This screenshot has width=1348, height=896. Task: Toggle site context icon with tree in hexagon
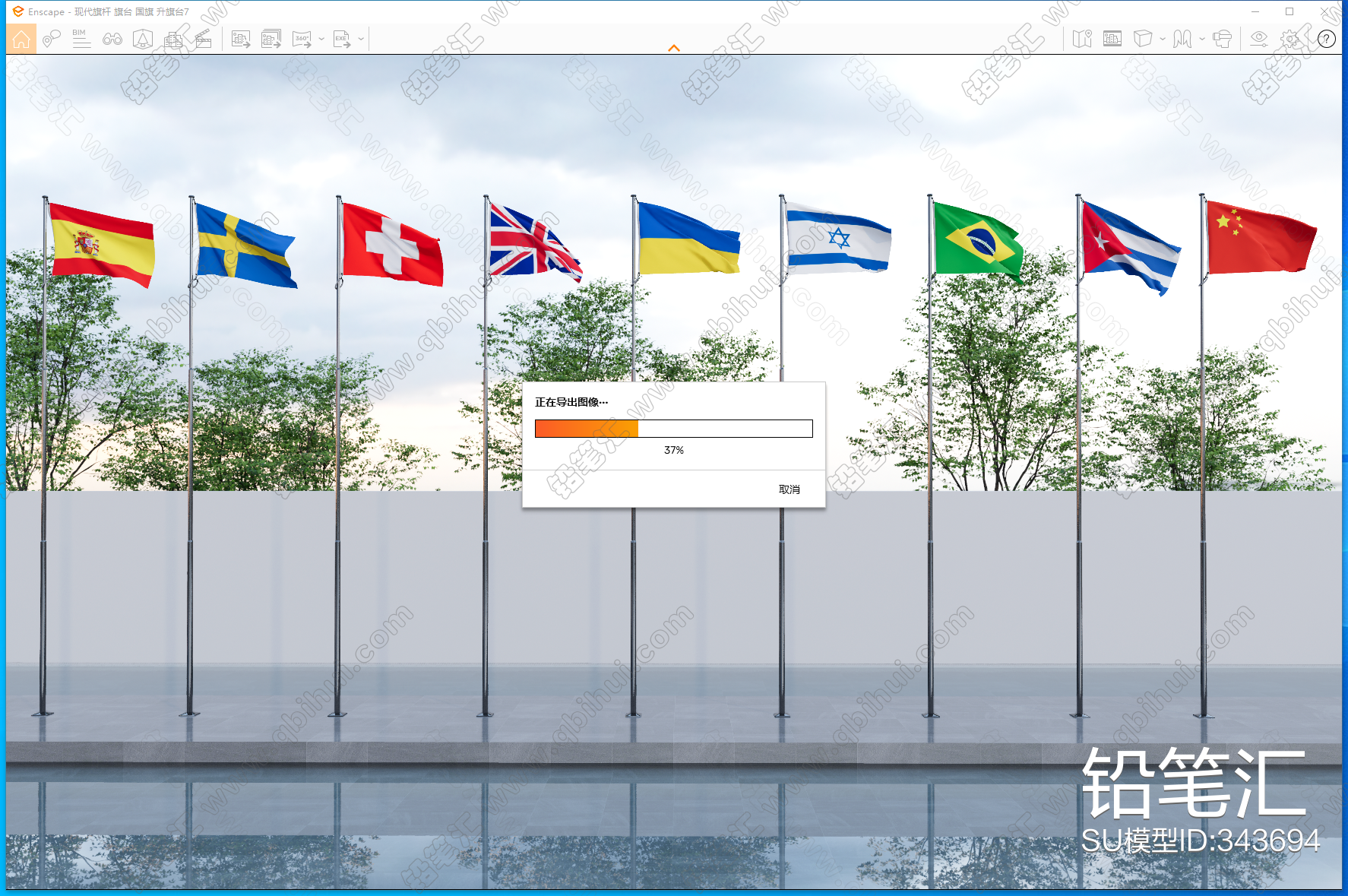click(x=143, y=39)
